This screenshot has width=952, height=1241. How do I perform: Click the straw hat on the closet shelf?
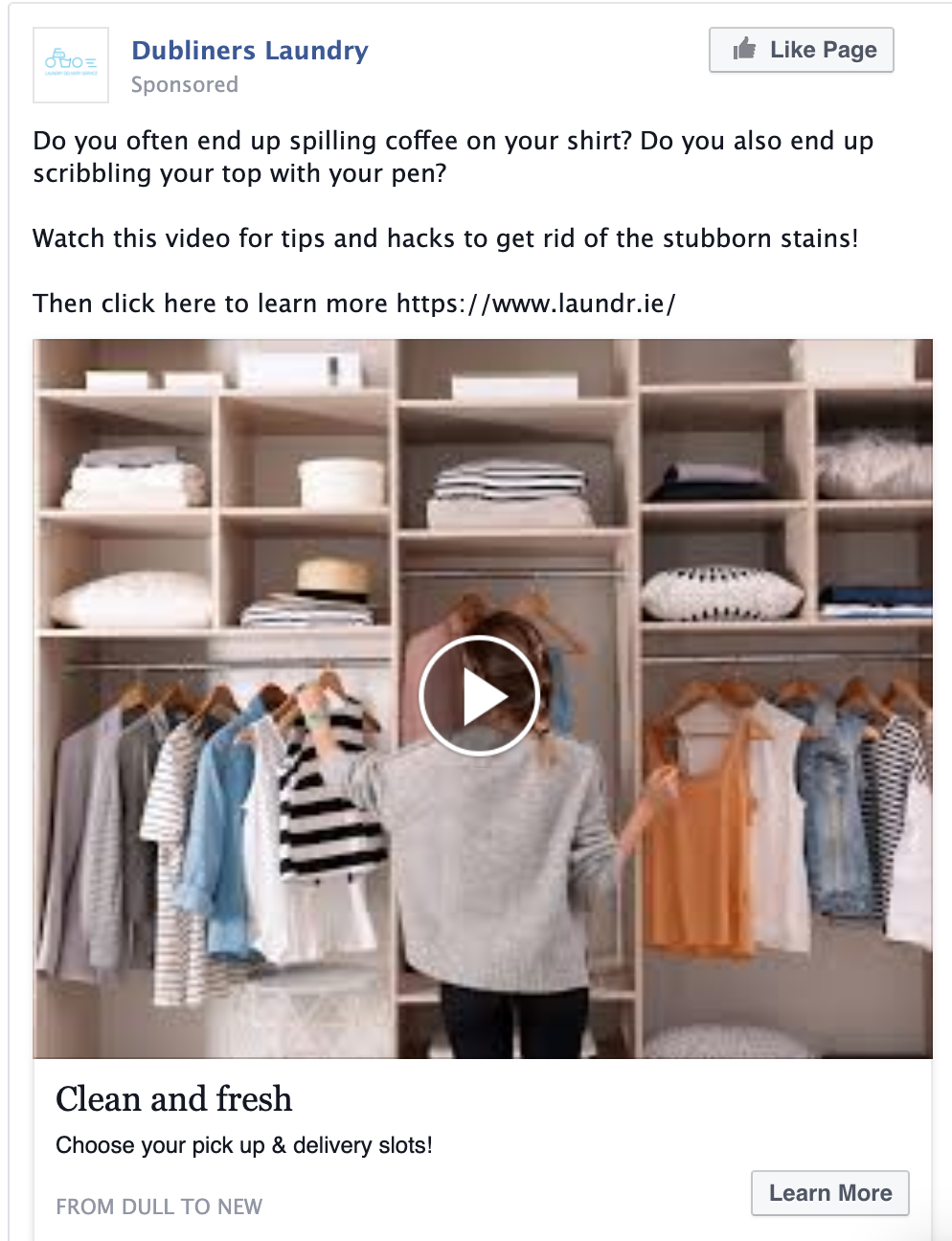pyautogui.click(x=332, y=580)
